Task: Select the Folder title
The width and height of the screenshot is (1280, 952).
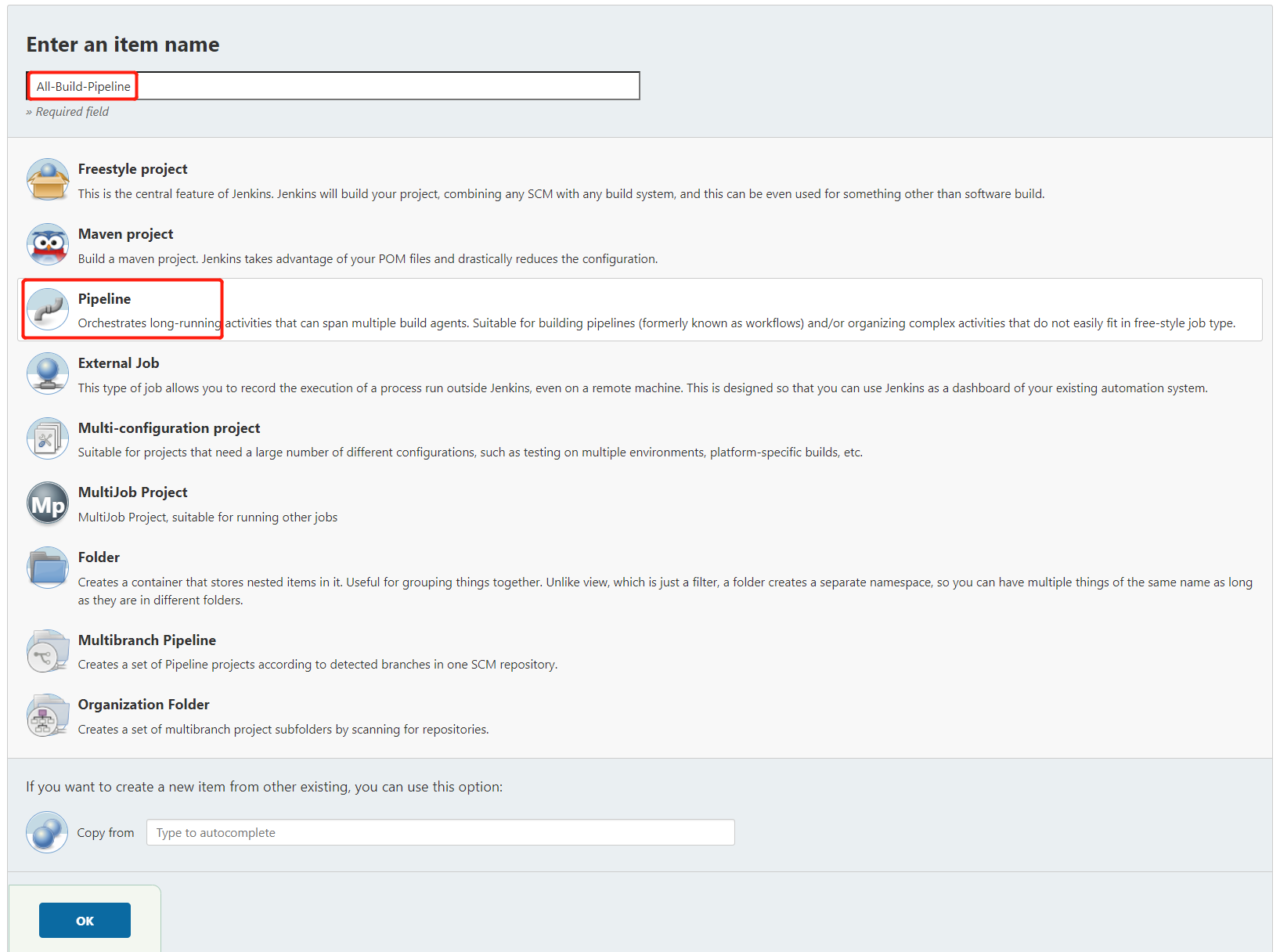Action: tap(99, 557)
